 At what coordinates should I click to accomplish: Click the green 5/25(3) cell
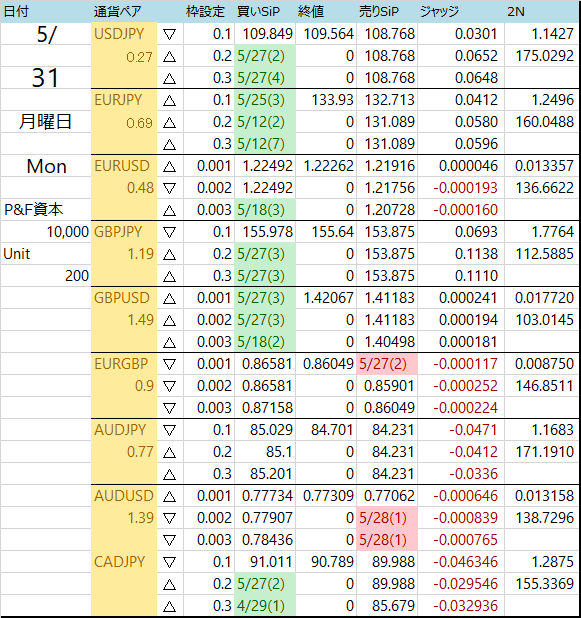[x=265, y=100]
